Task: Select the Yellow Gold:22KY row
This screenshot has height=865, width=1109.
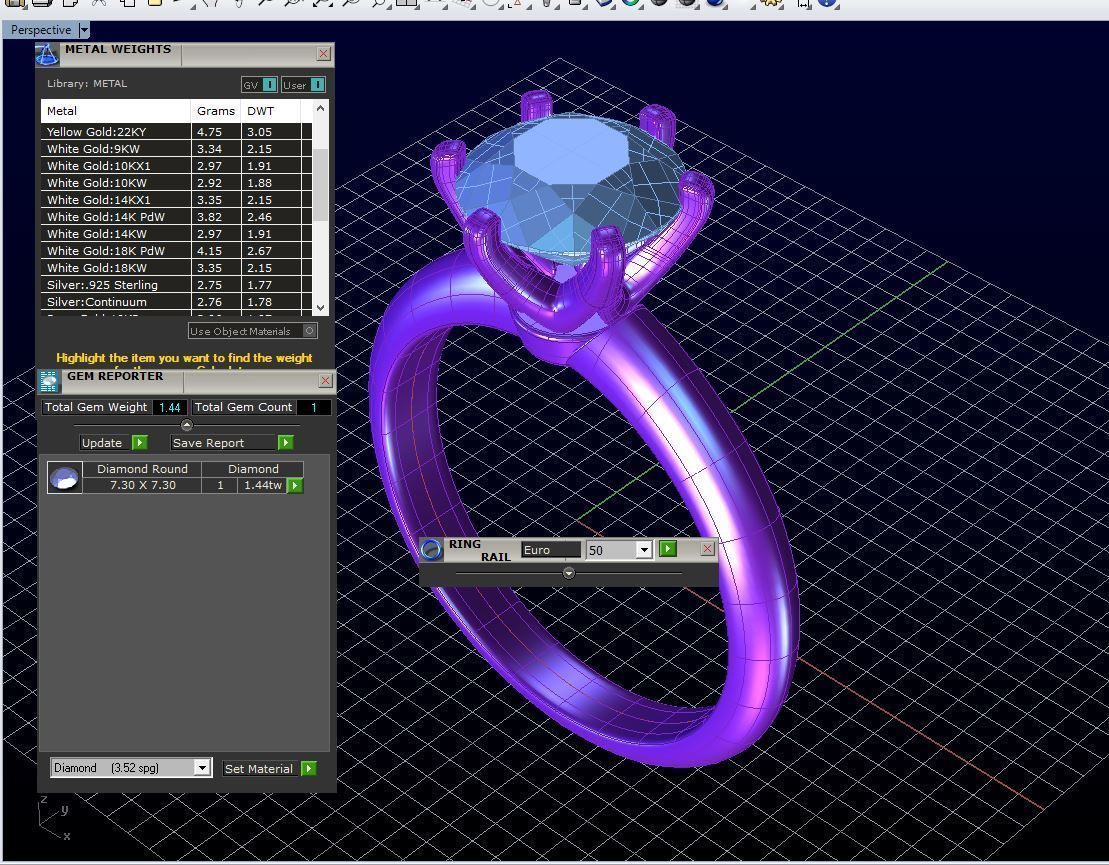Action: (176, 132)
